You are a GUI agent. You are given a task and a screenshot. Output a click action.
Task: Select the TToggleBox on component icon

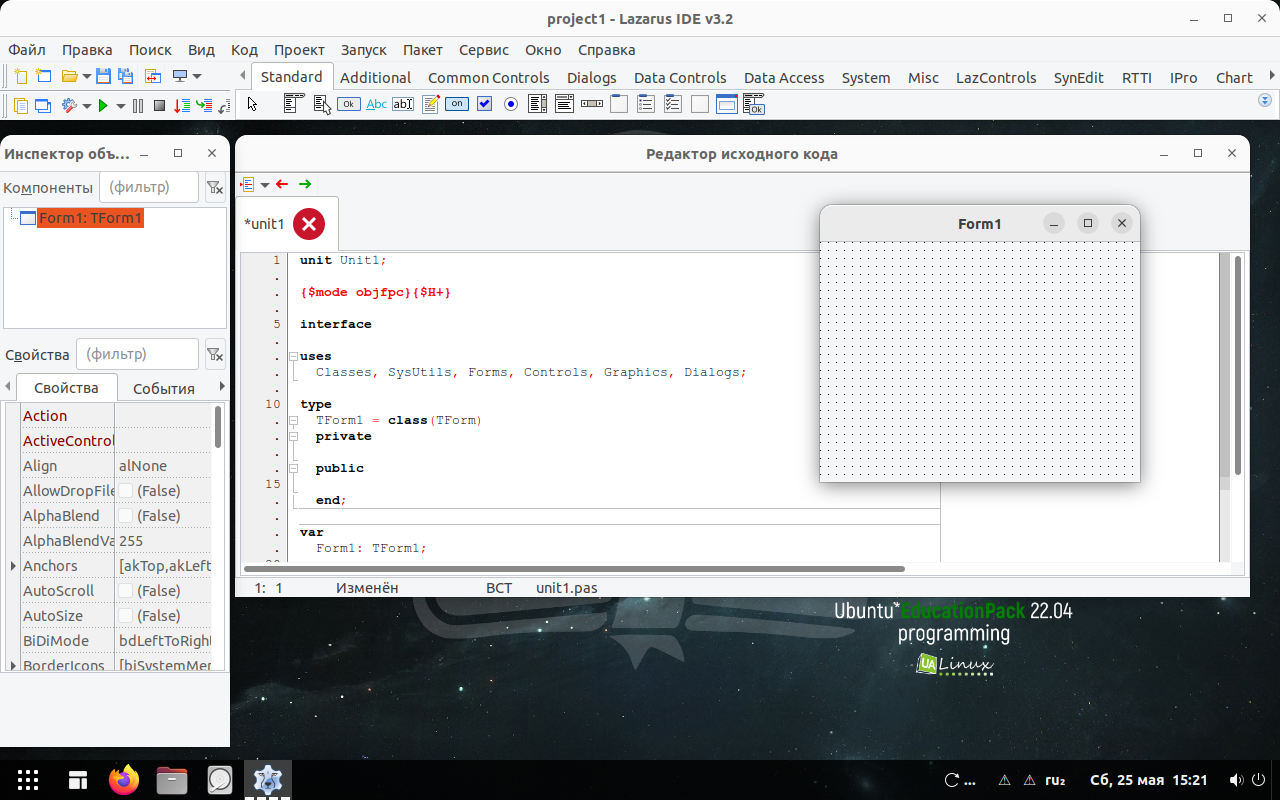[x=457, y=104]
